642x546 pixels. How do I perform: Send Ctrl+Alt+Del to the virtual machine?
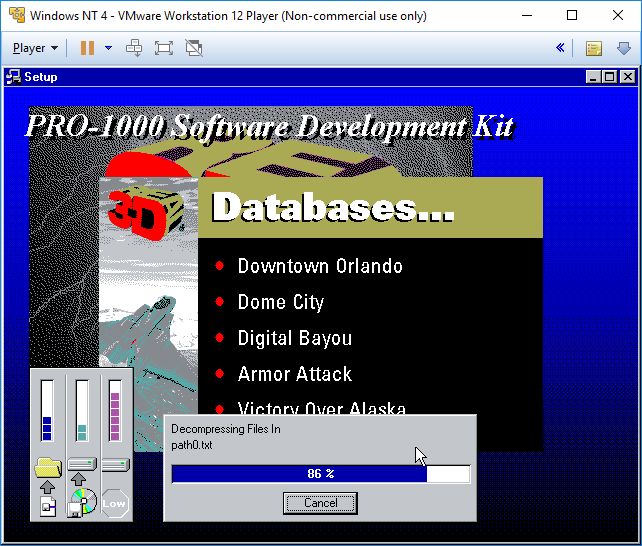click(x=134, y=48)
